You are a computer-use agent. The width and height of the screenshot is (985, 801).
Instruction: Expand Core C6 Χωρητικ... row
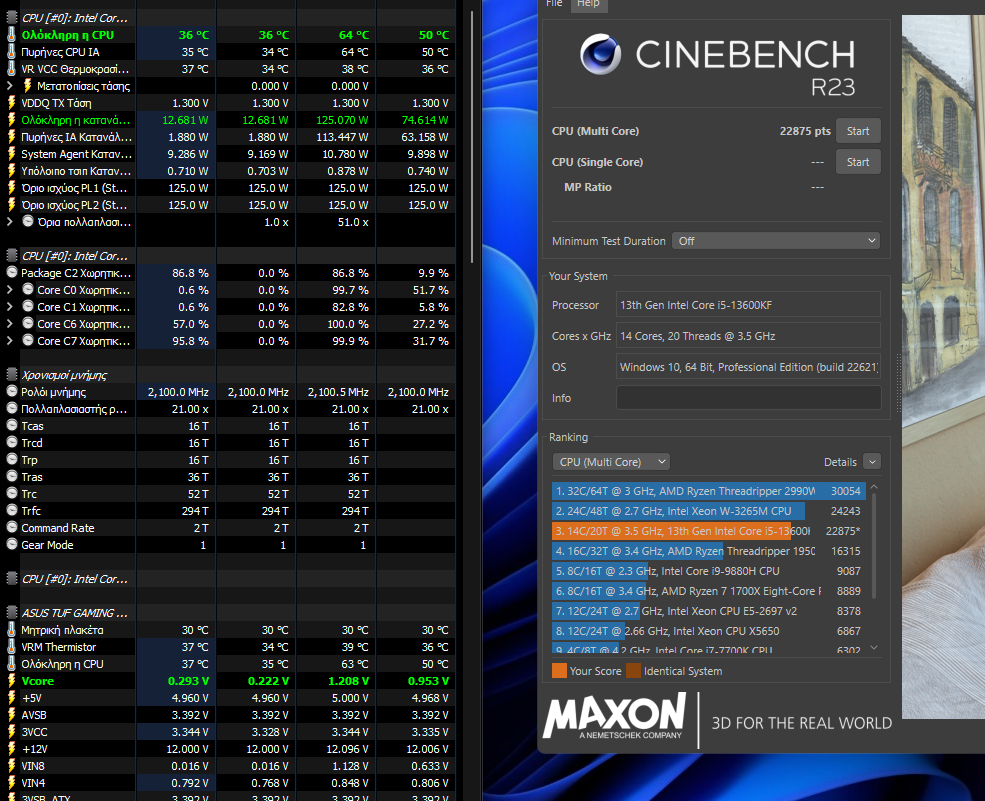pyautogui.click(x=9, y=324)
